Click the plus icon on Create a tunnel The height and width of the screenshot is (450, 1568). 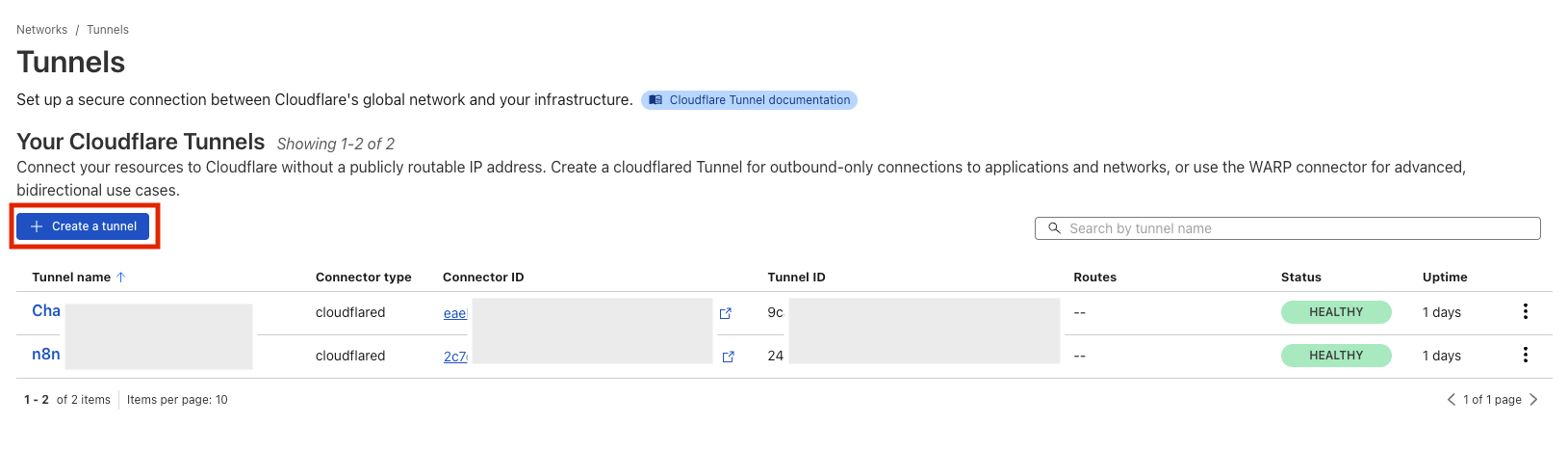point(37,226)
